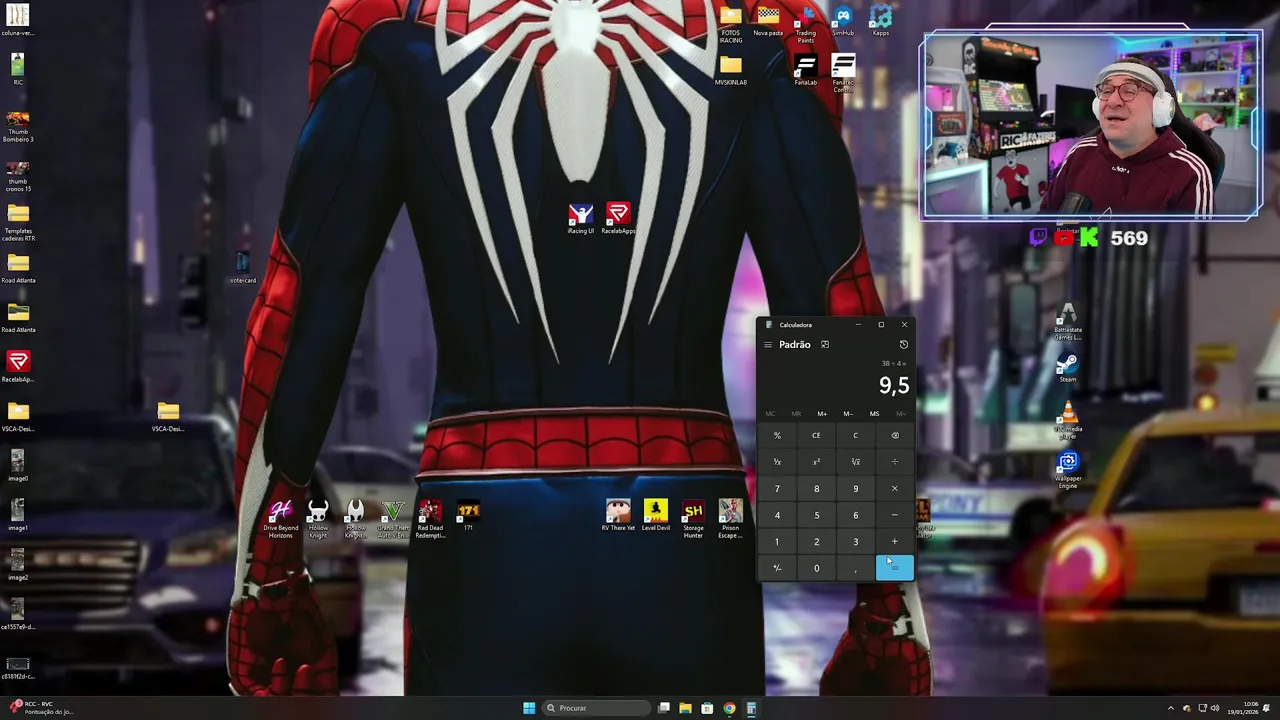Select the Wallpaper Engine shortcut
The width and height of the screenshot is (1280, 720).
coord(1068,471)
